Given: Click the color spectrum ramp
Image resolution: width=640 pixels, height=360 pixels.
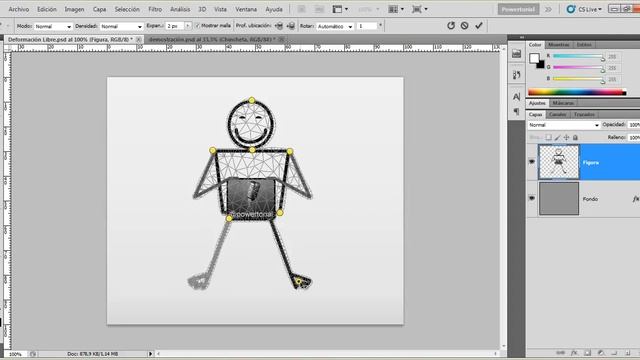Looking at the screenshot, I should click(x=577, y=92).
